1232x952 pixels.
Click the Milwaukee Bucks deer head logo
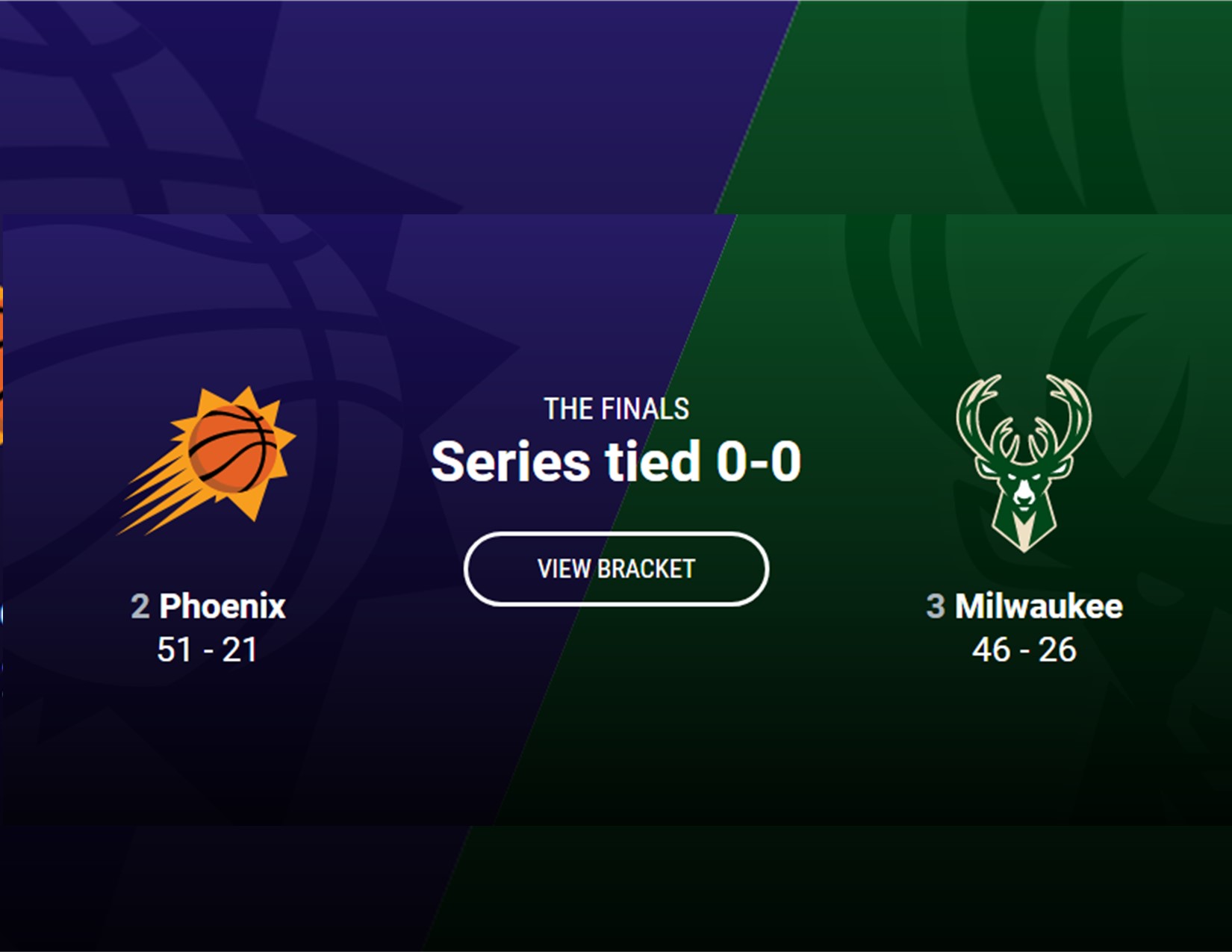click(x=1023, y=463)
